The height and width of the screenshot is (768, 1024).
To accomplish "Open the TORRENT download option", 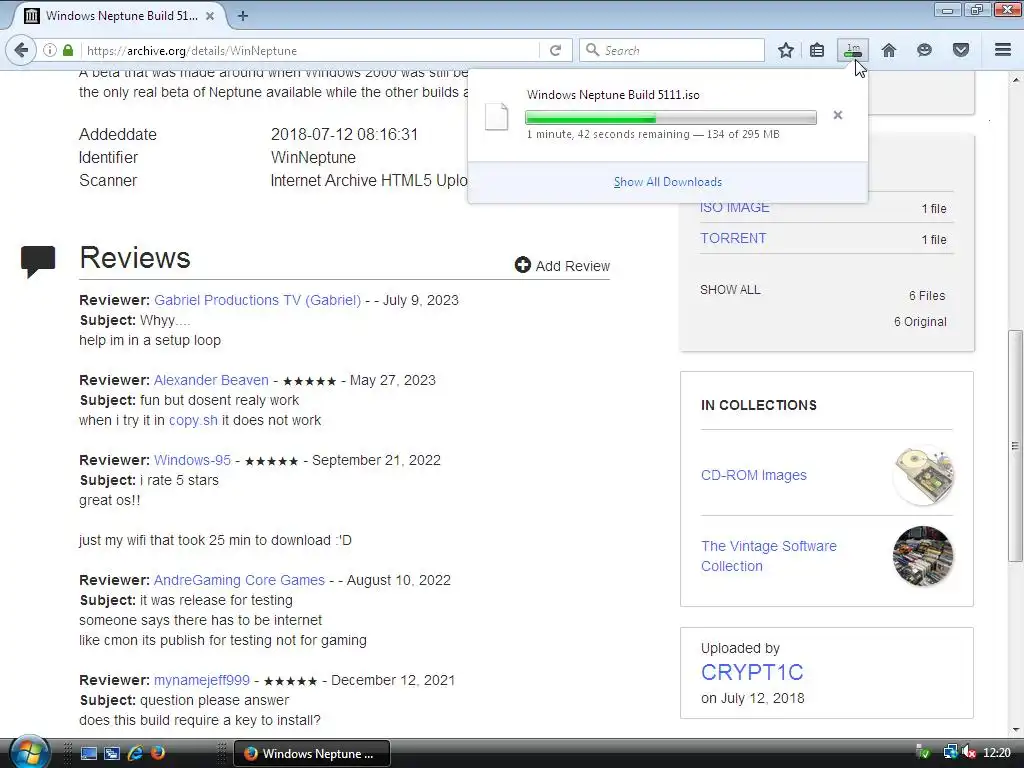I will tap(733, 238).
